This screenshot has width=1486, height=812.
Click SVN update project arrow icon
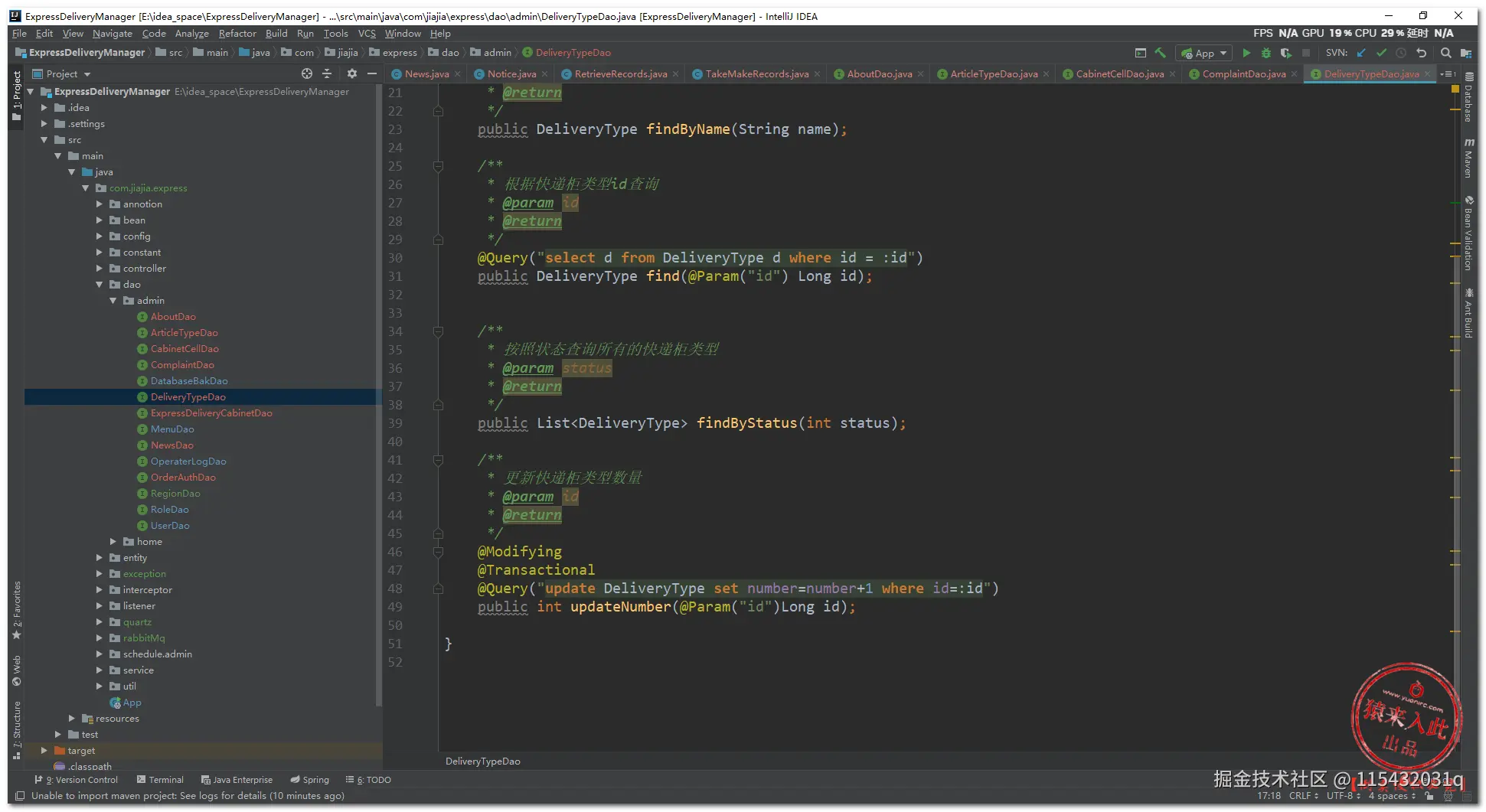click(1361, 53)
